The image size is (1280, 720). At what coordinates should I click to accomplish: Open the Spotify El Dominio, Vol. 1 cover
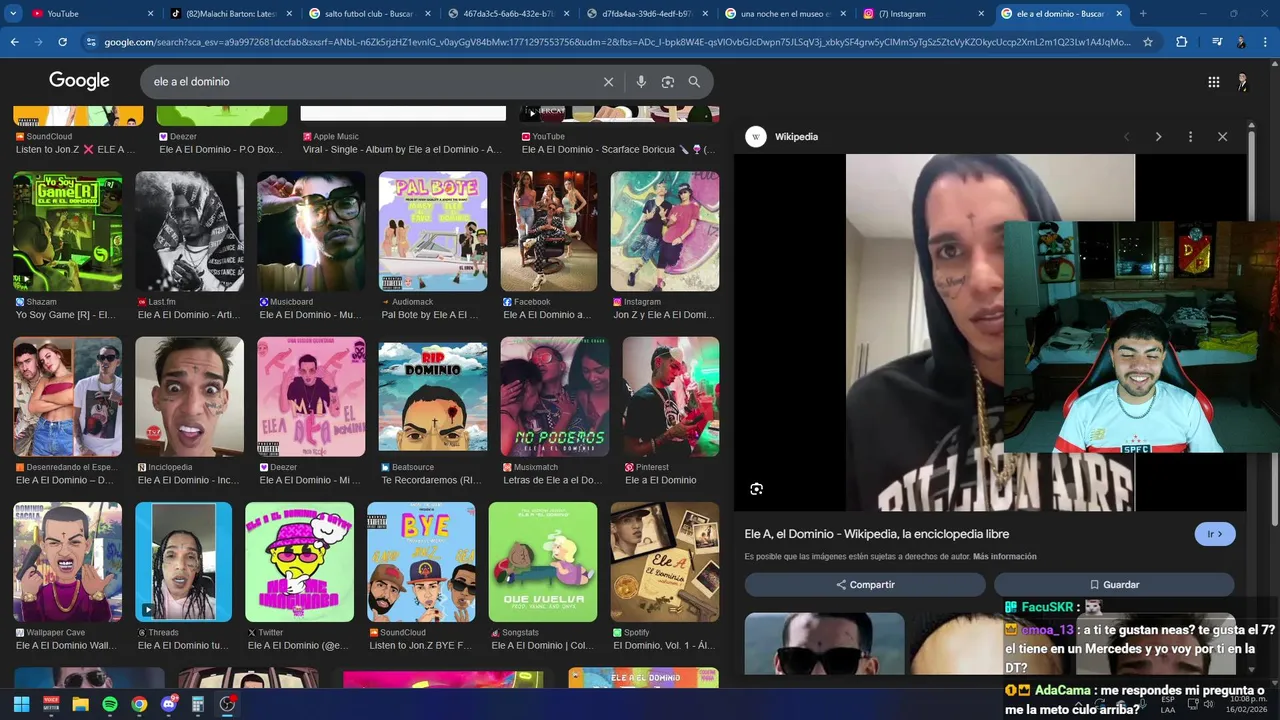(665, 562)
